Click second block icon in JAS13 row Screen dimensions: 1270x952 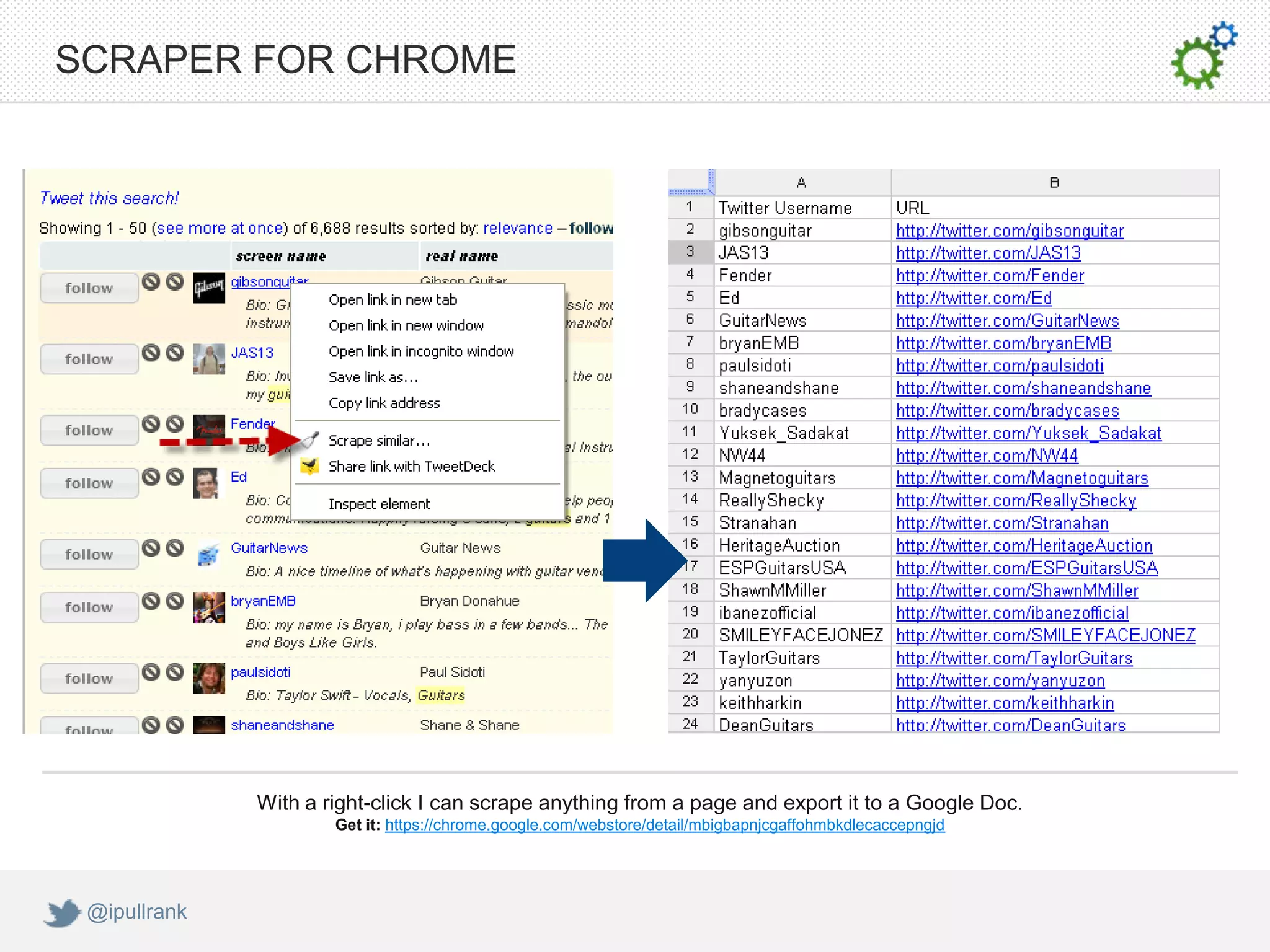coord(175,353)
